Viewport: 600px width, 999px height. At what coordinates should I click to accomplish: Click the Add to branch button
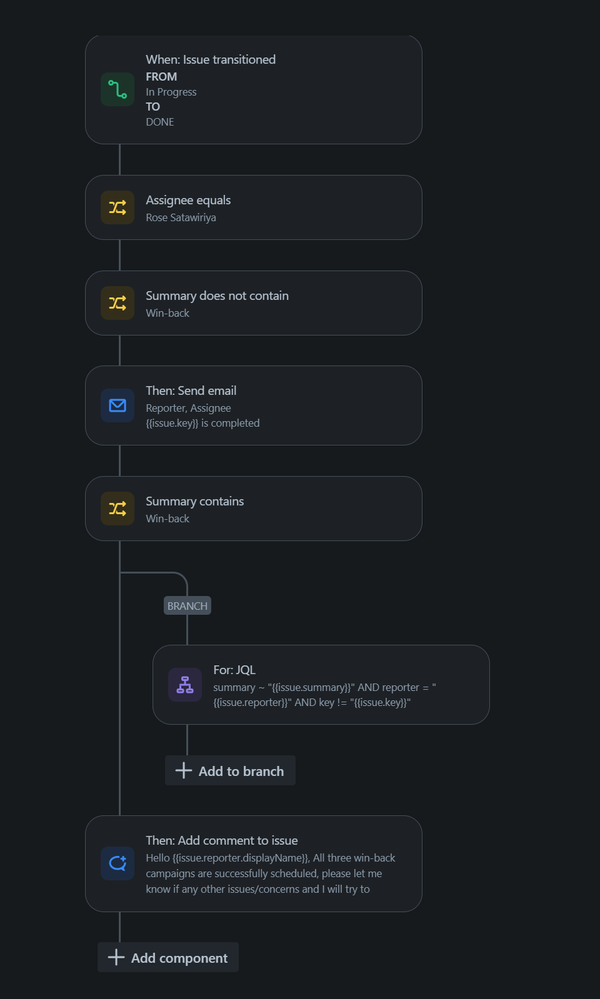coord(230,770)
